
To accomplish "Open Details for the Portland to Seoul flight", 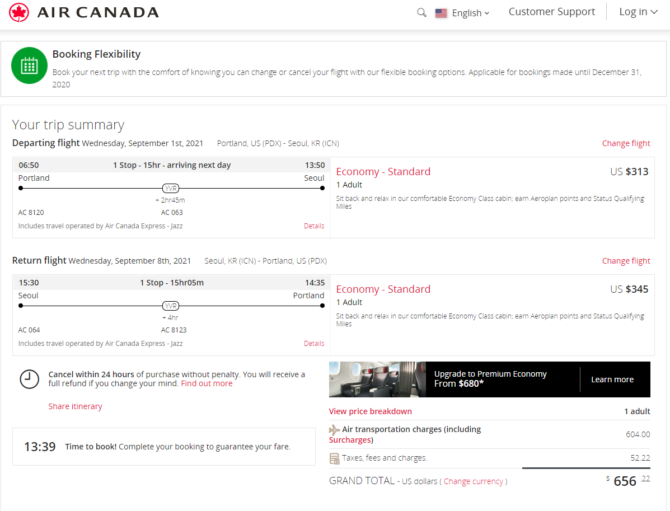I will pyautogui.click(x=314, y=226).
